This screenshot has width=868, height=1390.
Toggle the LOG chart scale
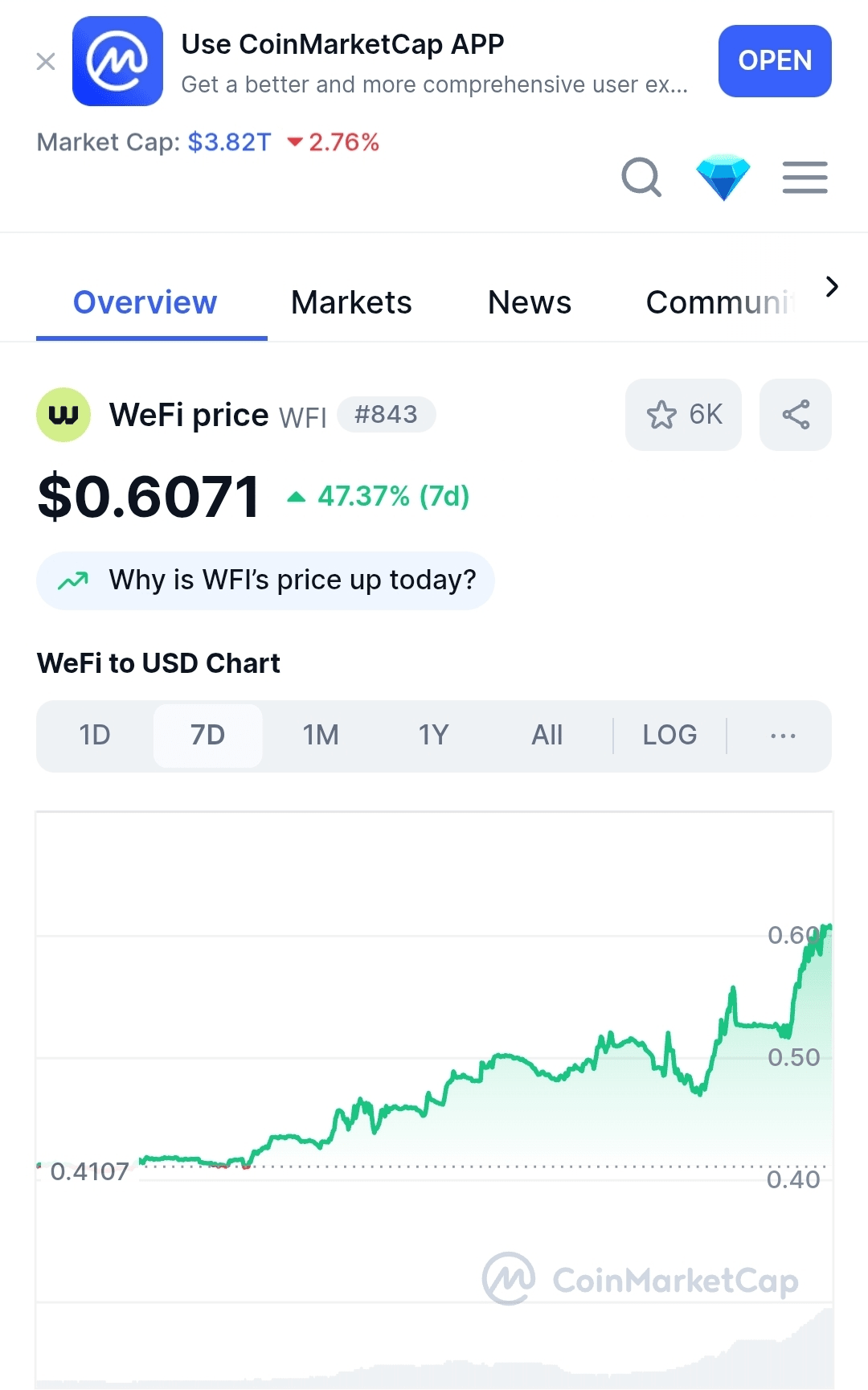coord(669,736)
